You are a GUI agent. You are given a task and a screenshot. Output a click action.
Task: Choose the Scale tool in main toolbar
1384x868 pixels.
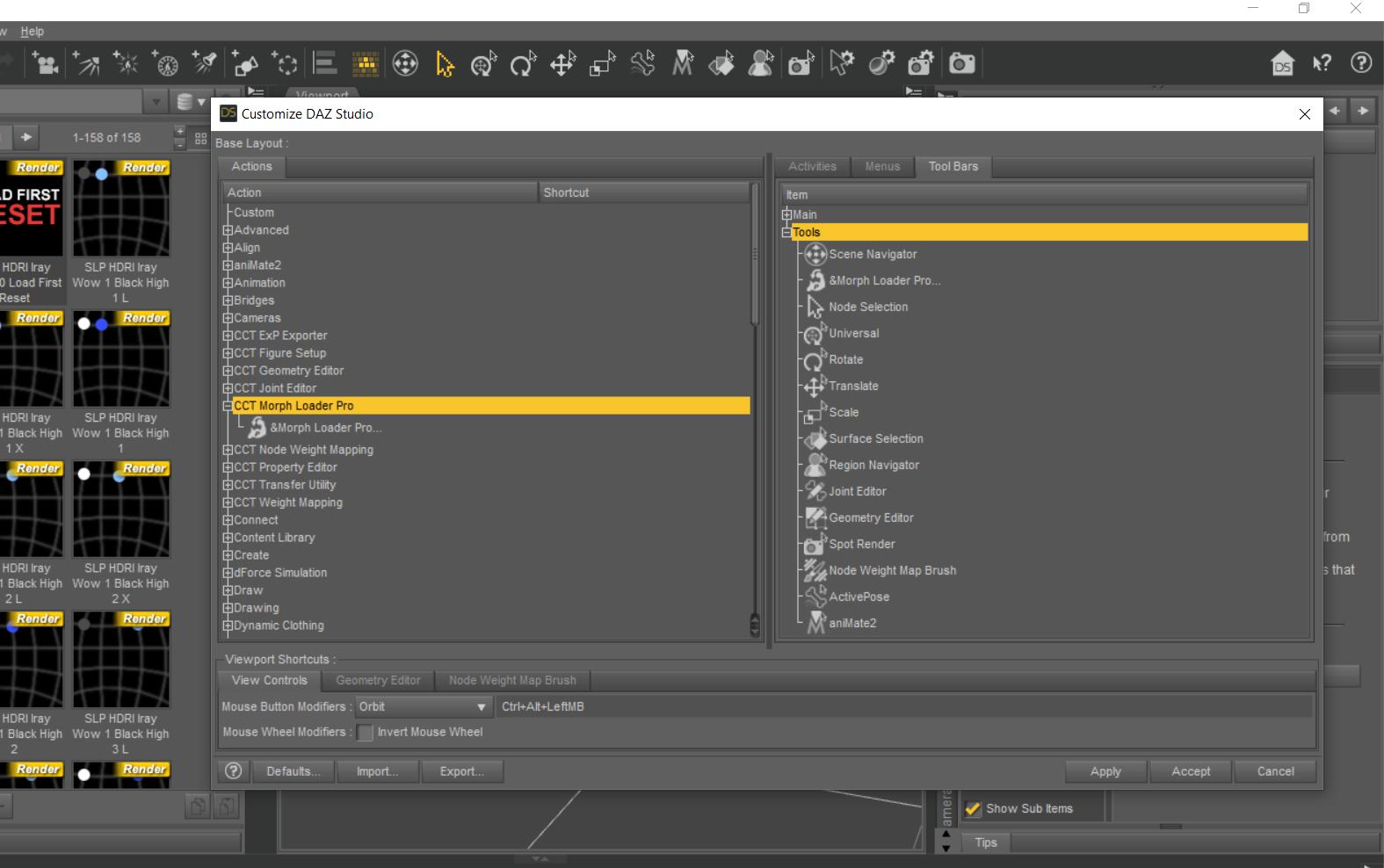pos(603,63)
